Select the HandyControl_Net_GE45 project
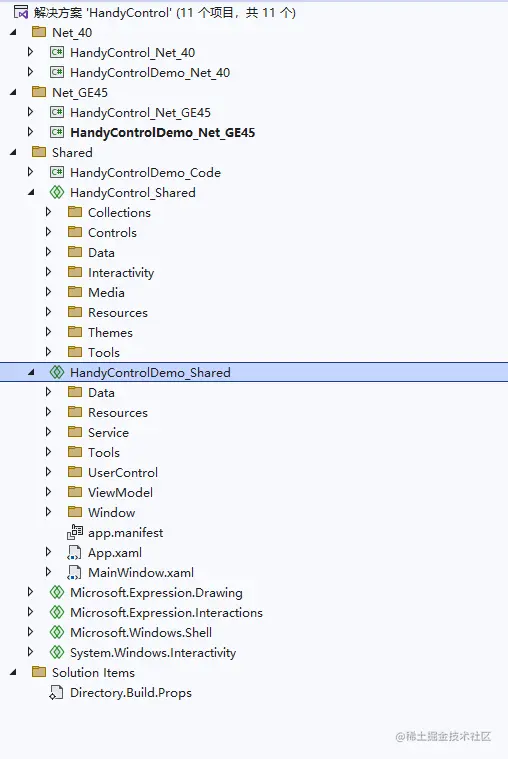 (140, 113)
